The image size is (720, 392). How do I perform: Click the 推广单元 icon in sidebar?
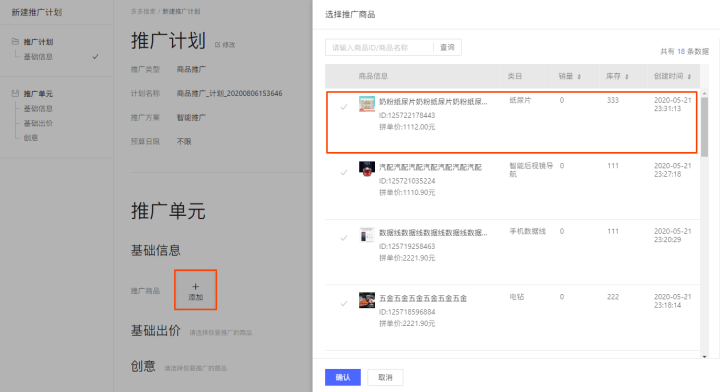click(x=15, y=93)
